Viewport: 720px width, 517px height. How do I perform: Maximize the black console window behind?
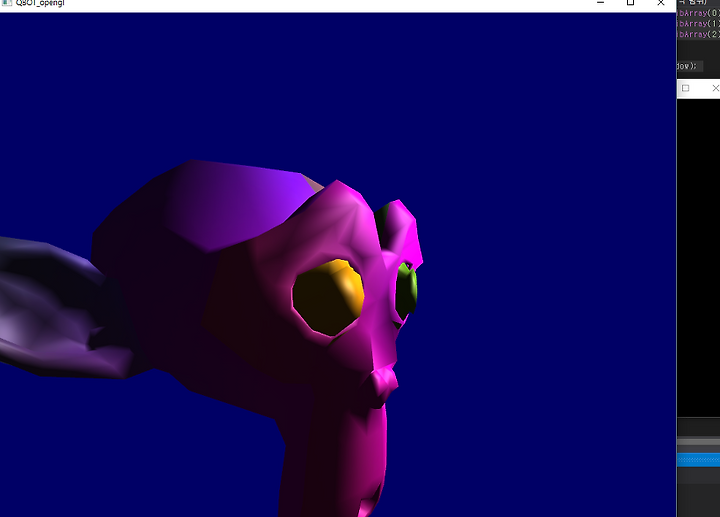tap(686, 88)
